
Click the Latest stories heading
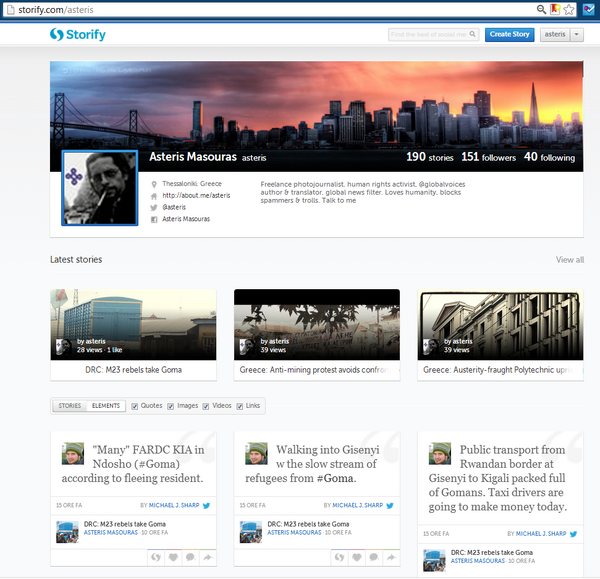point(76,259)
